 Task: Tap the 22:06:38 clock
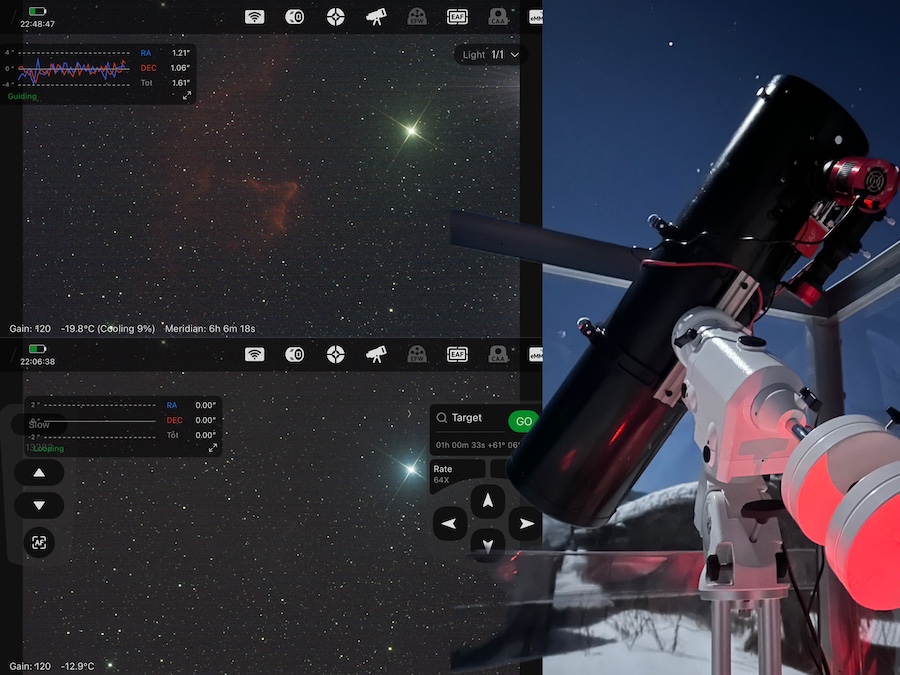37,362
